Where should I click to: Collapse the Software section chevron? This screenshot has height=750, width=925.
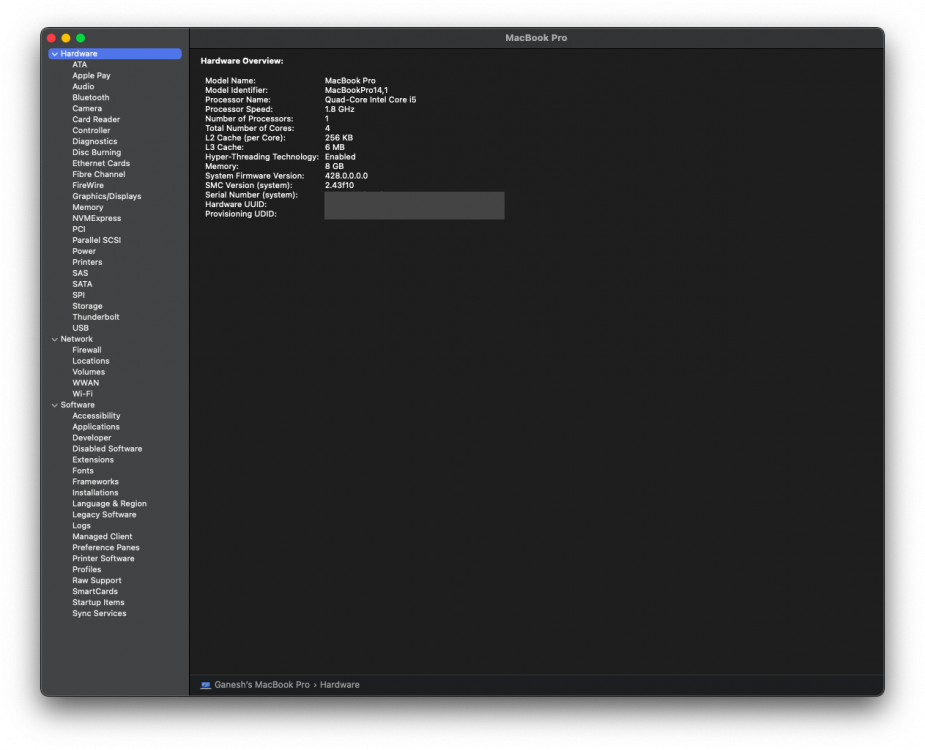pos(55,405)
